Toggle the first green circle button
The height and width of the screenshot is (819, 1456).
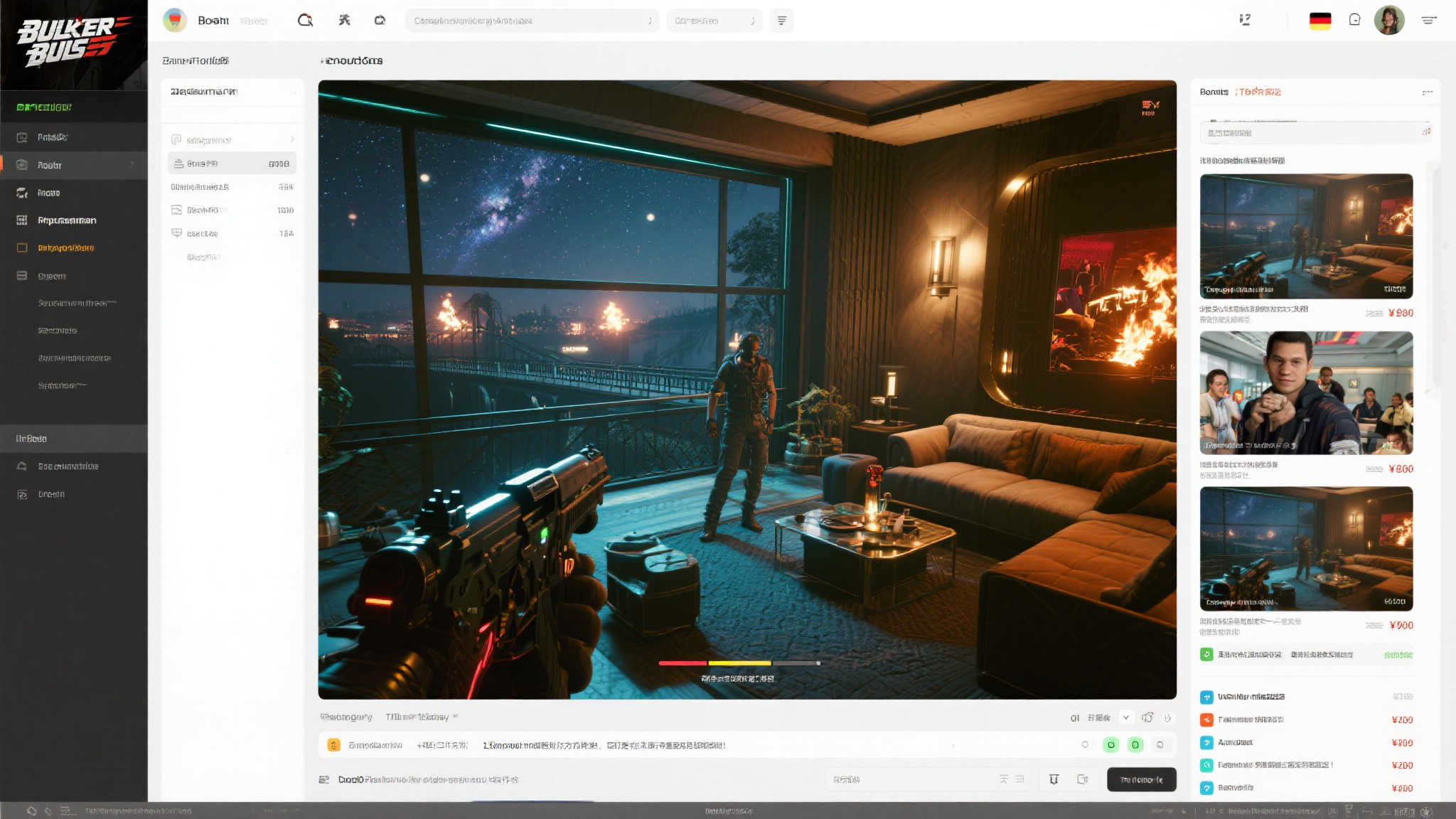click(x=1110, y=745)
